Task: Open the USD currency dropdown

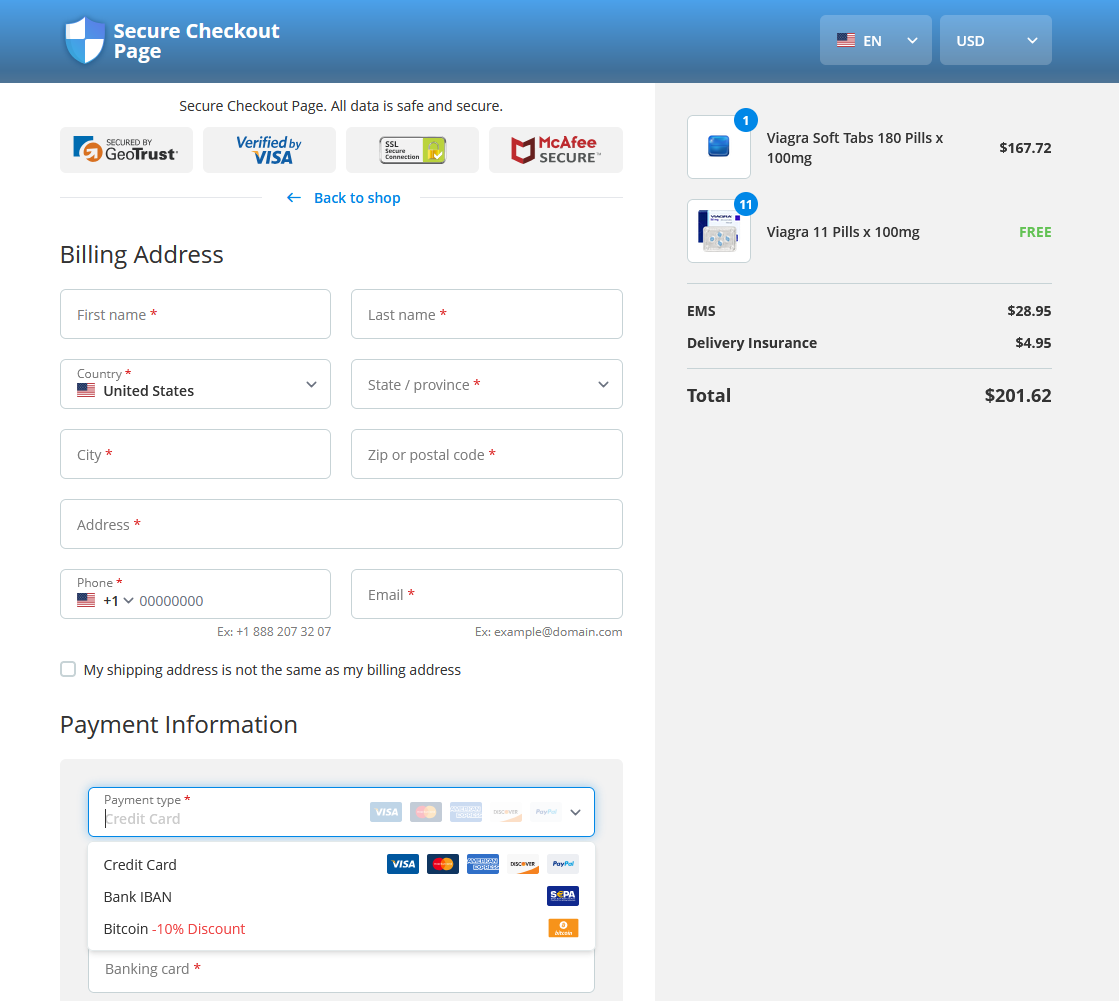Action: pyautogui.click(x=996, y=41)
